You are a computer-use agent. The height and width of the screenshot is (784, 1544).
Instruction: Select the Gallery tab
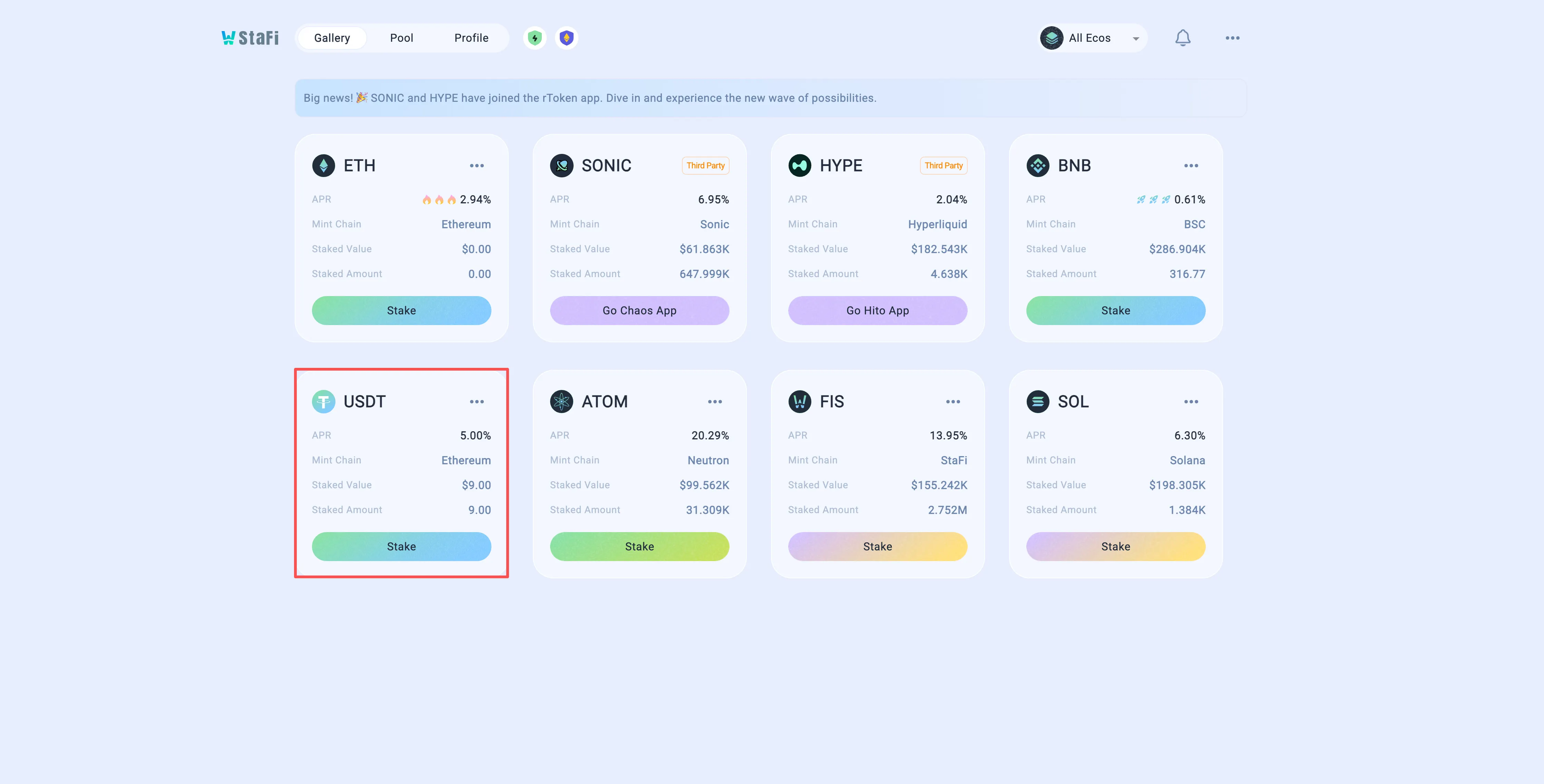click(332, 38)
